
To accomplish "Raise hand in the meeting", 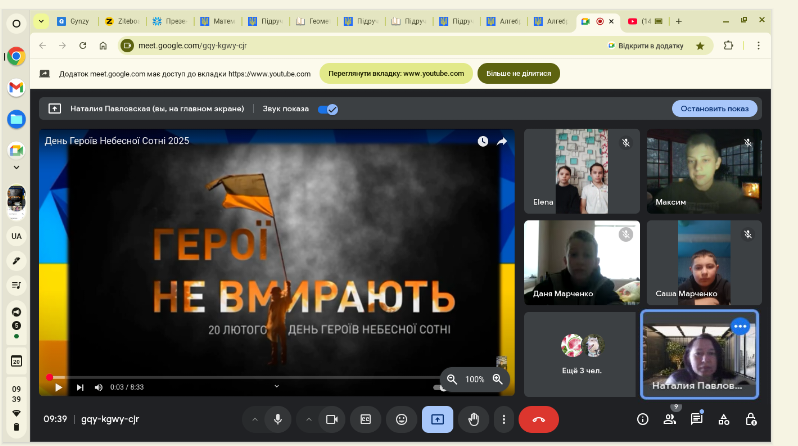I will pos(473,419).
